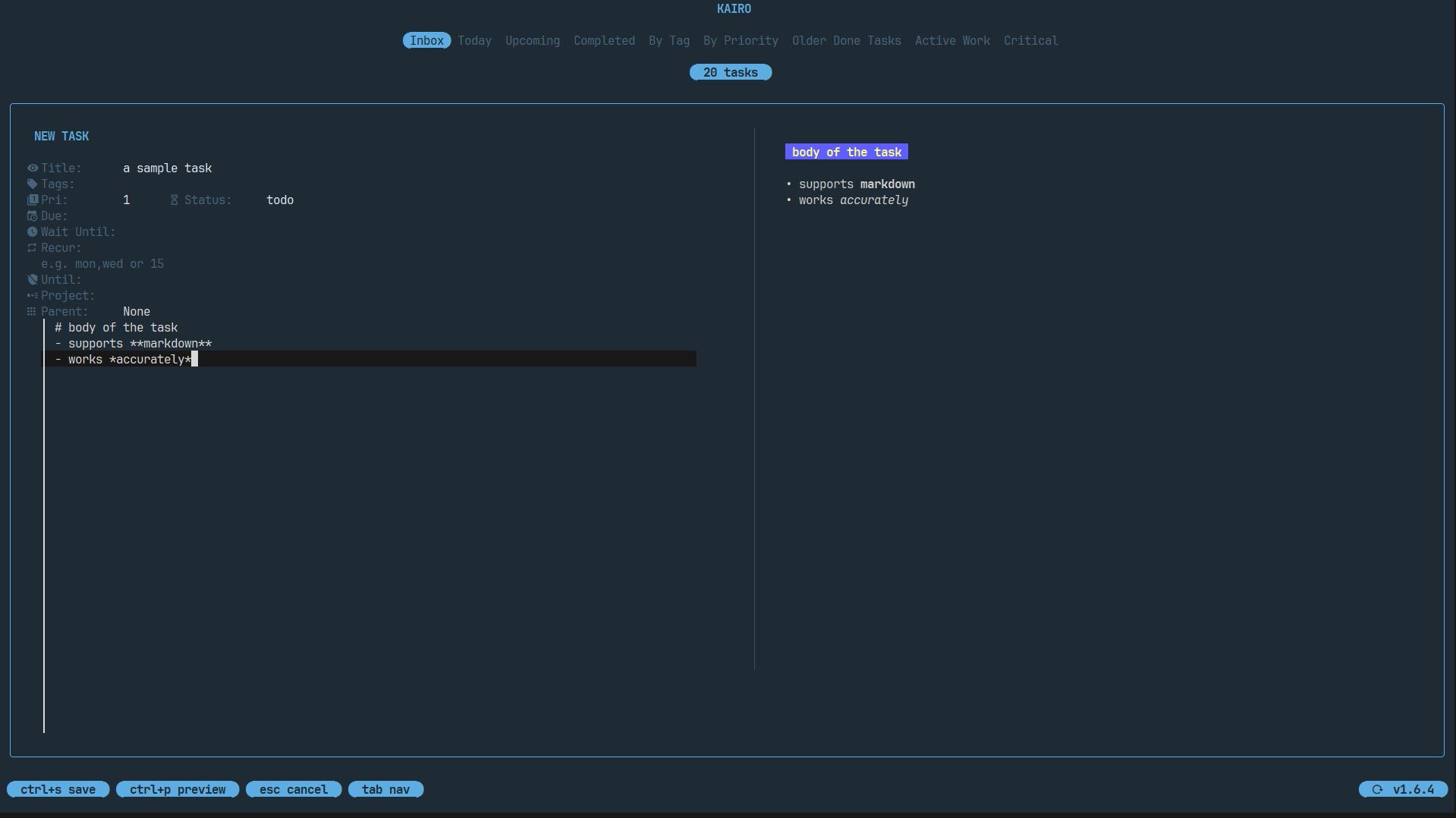The height and width of the screenshot is (818, 1456).
Task: Click the icon beside Until
Action: [33, 280]
